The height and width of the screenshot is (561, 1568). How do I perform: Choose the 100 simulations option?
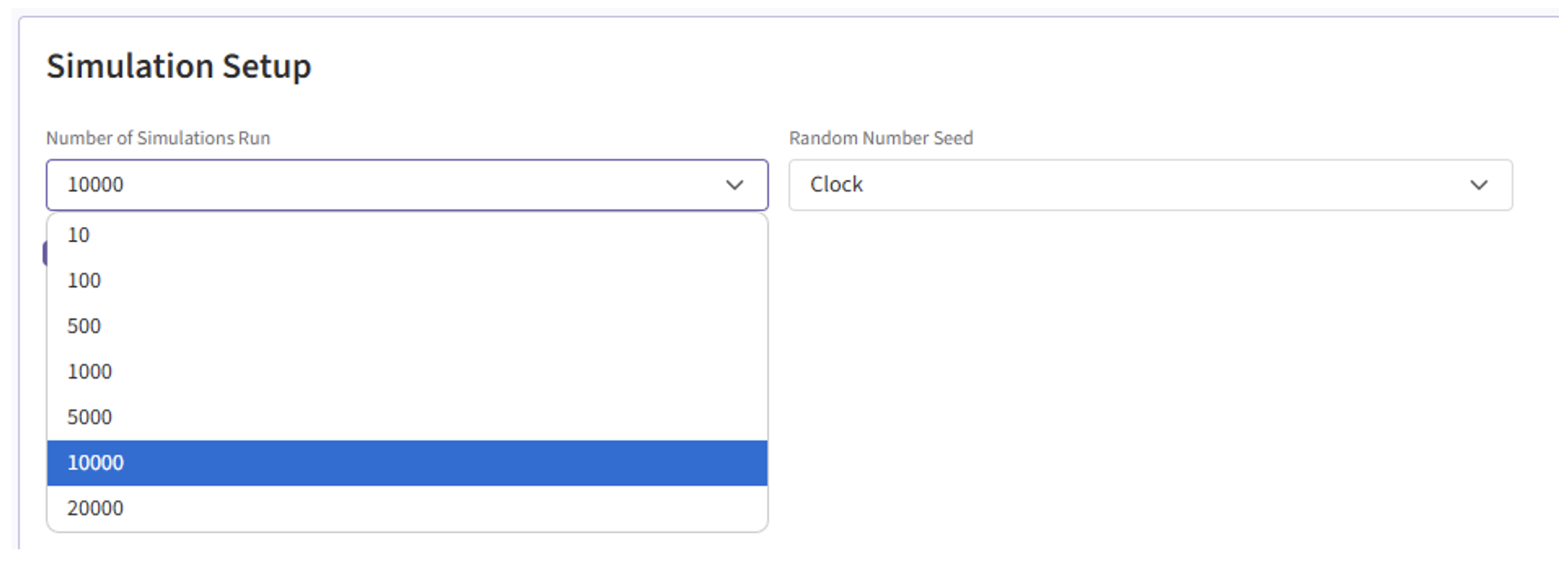pos(84,281)
